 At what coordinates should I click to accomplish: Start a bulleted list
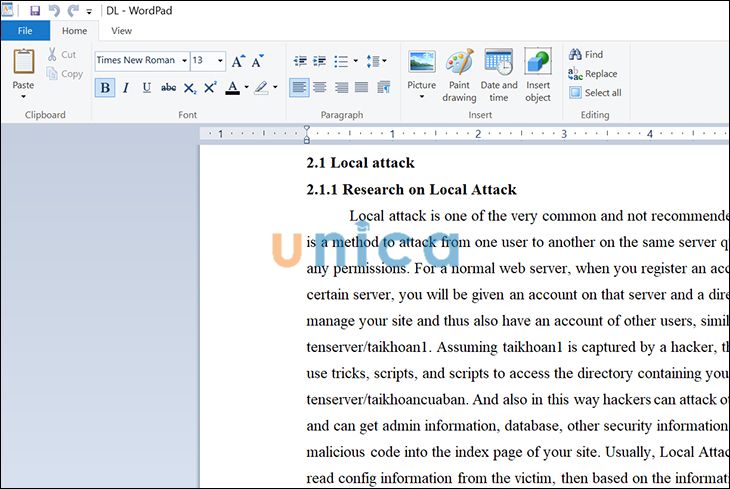coord(341,61)
